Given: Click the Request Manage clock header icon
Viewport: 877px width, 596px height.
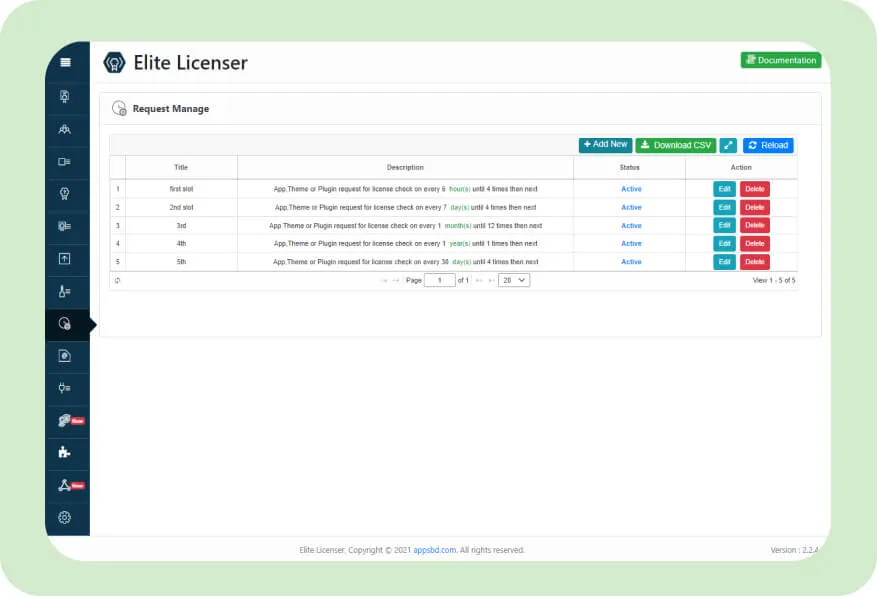Looking at the screenshot, I should click(119, 108).
